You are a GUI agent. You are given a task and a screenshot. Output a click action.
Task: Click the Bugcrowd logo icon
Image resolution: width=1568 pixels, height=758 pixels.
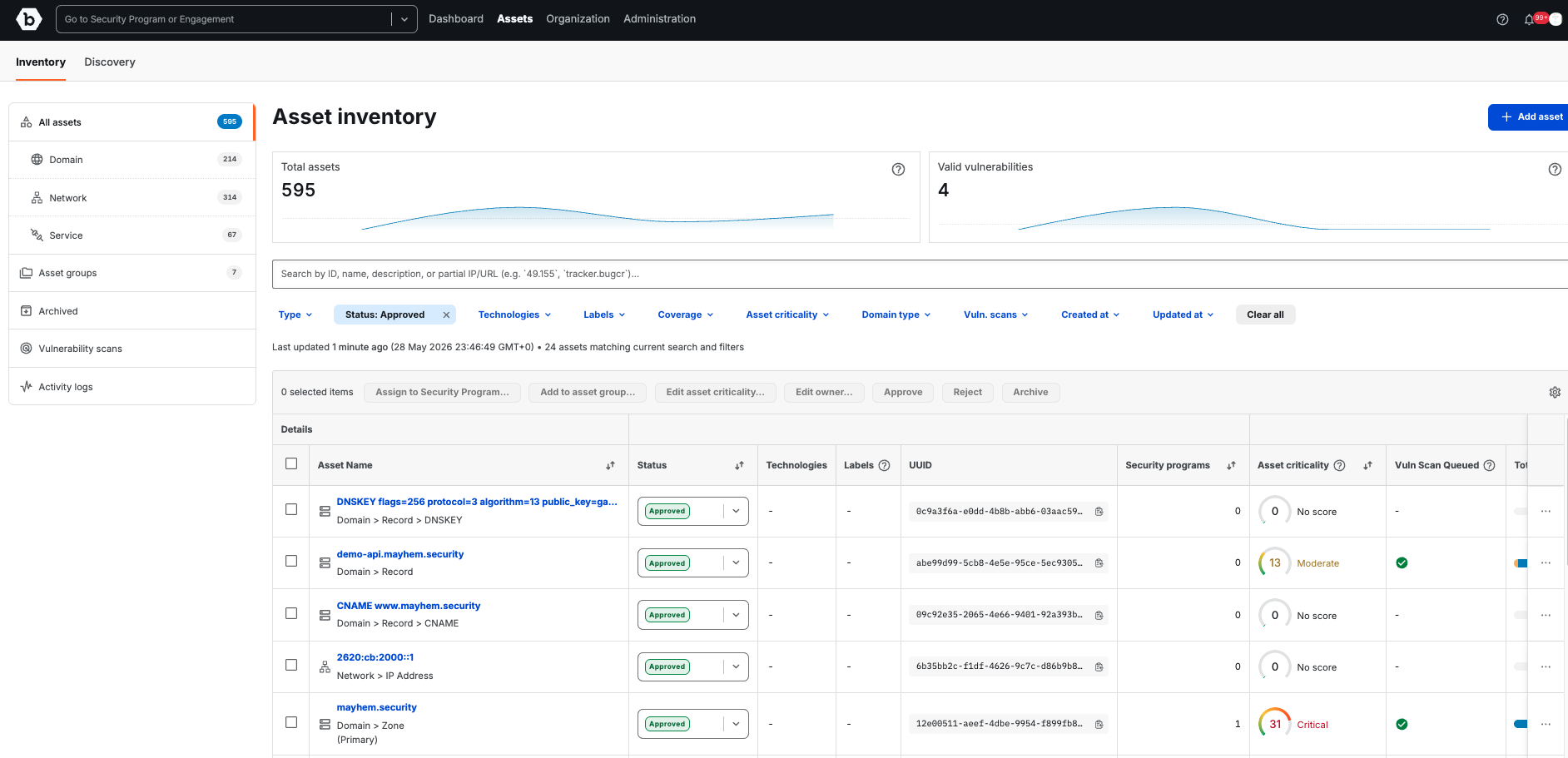click(x=28, y=18)
